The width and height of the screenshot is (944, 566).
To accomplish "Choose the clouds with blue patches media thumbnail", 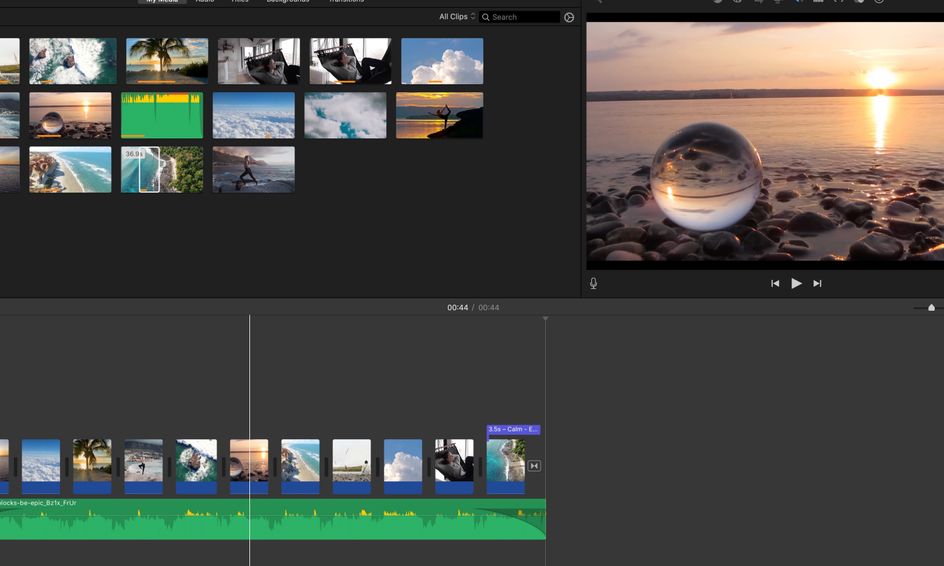I will (346, 115).
